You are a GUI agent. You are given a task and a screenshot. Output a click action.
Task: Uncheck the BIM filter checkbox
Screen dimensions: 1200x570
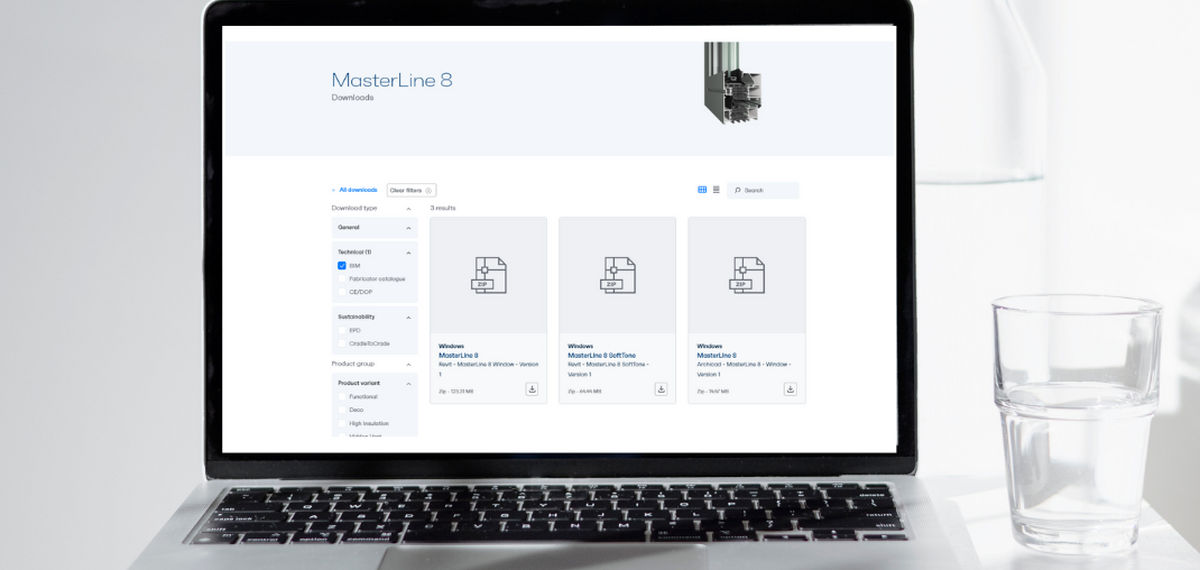(342, 266)
